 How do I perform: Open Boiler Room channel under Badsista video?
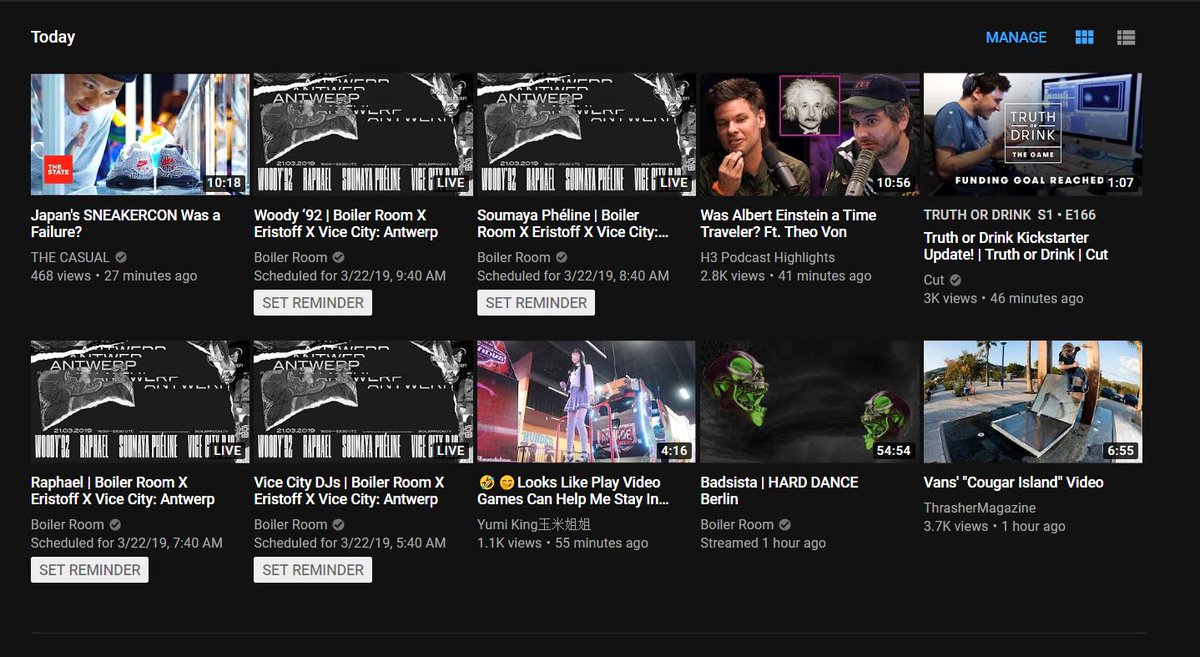737,524
